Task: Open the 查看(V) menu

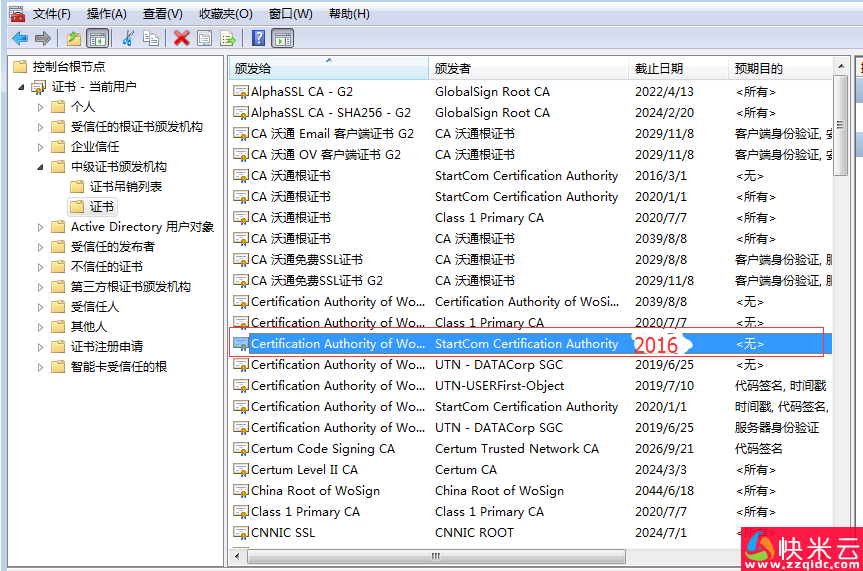Action: pos(163,14)
